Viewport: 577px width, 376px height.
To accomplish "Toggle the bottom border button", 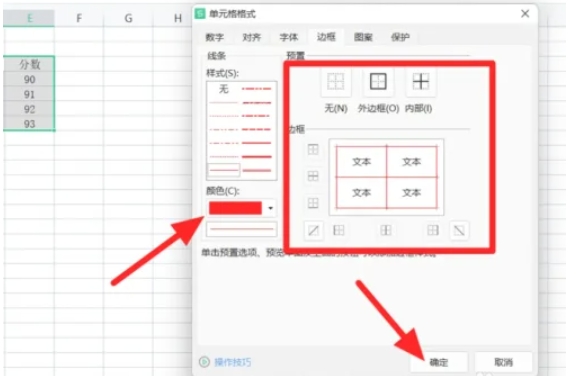I will 313,203.
